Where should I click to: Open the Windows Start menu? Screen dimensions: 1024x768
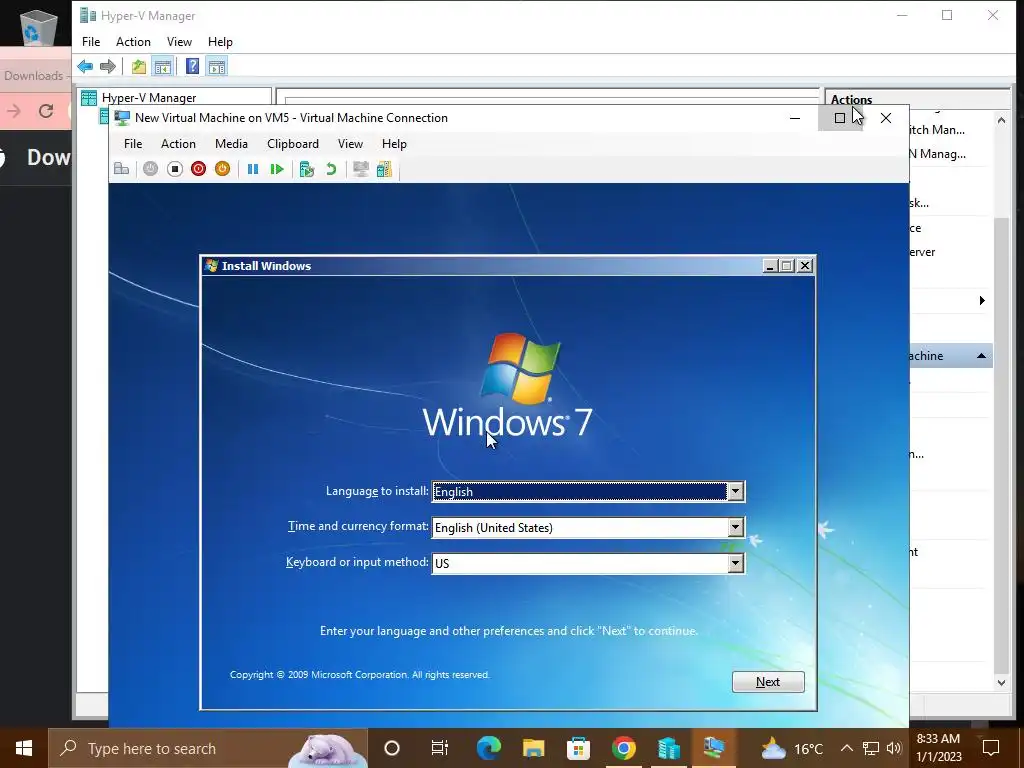(24, 748)
